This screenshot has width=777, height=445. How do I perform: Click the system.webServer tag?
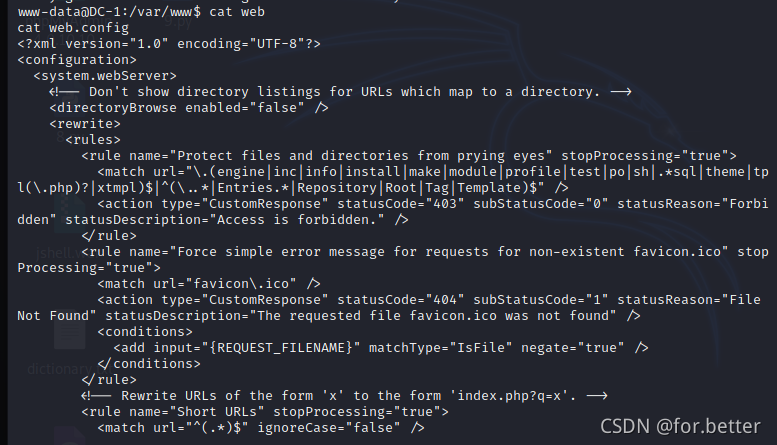(x=105, y=76)
